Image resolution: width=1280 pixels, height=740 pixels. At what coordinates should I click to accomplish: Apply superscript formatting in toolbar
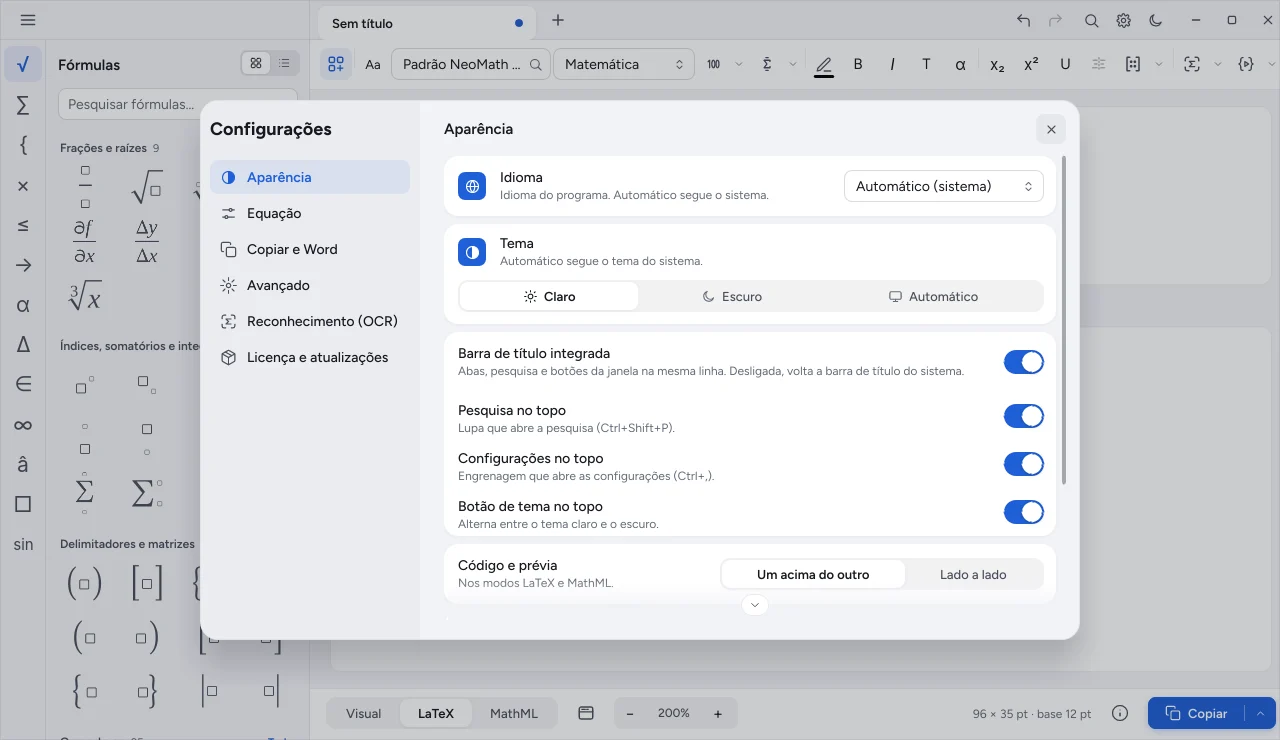click(x=1031, y=64)
